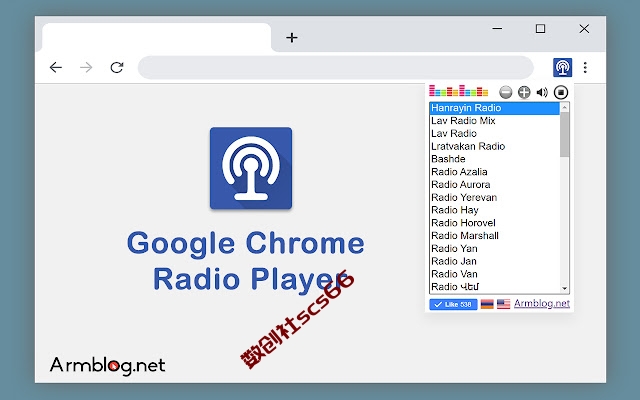Go forward with the browser forward arrow
The height and width of the screenshot is (400, 640).
click(x=86, y=67)
